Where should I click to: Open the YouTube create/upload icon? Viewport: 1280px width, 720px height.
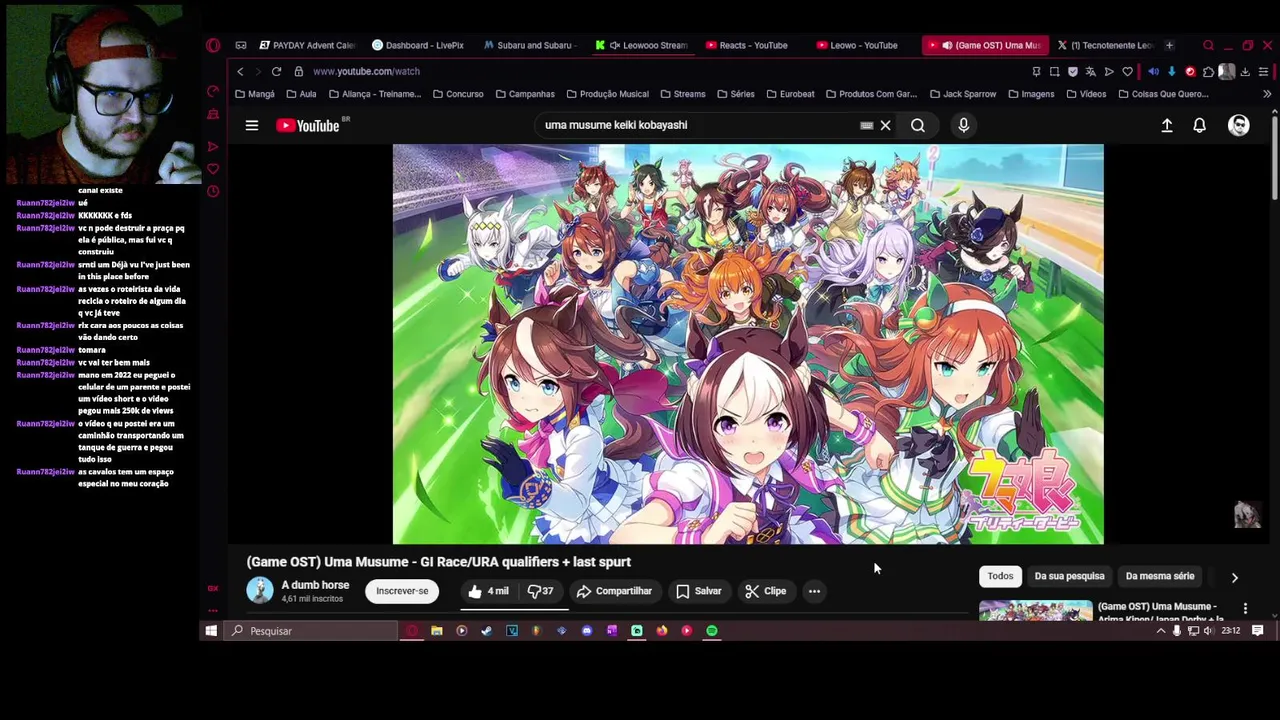(1167, 125)
